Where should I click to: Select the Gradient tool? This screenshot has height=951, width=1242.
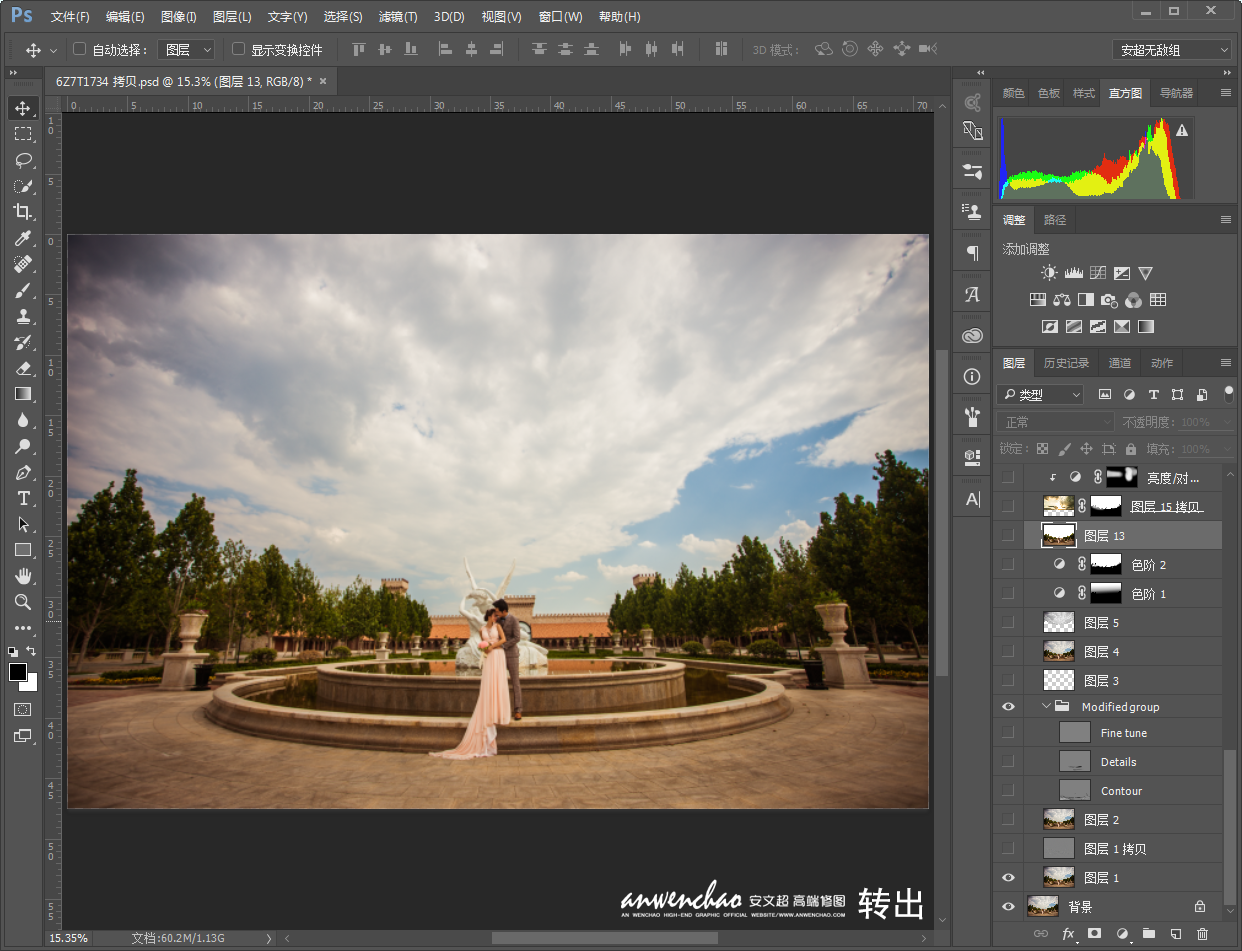pos(23,394)
